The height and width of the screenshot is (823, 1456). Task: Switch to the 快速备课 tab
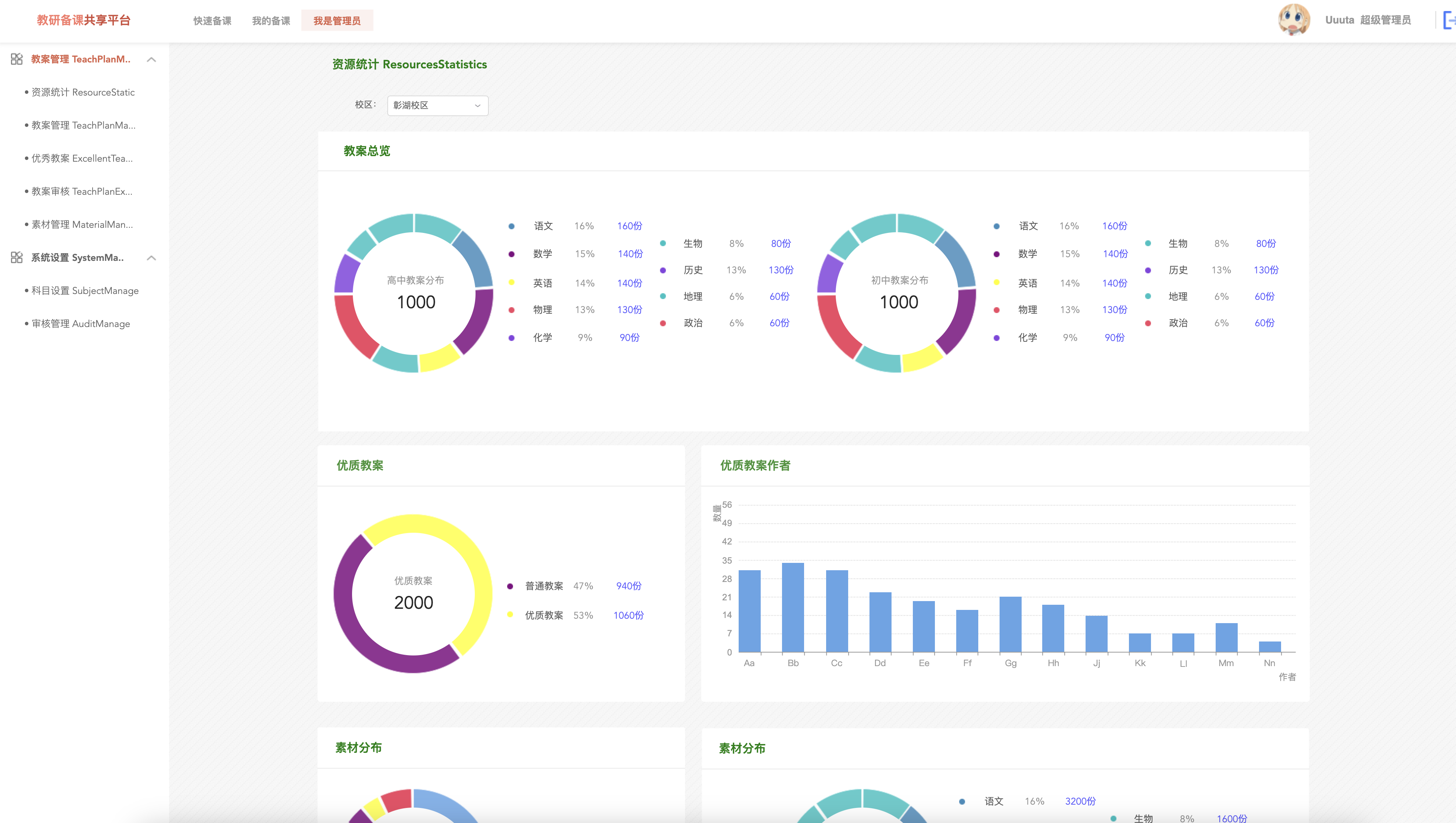point(212,21)
